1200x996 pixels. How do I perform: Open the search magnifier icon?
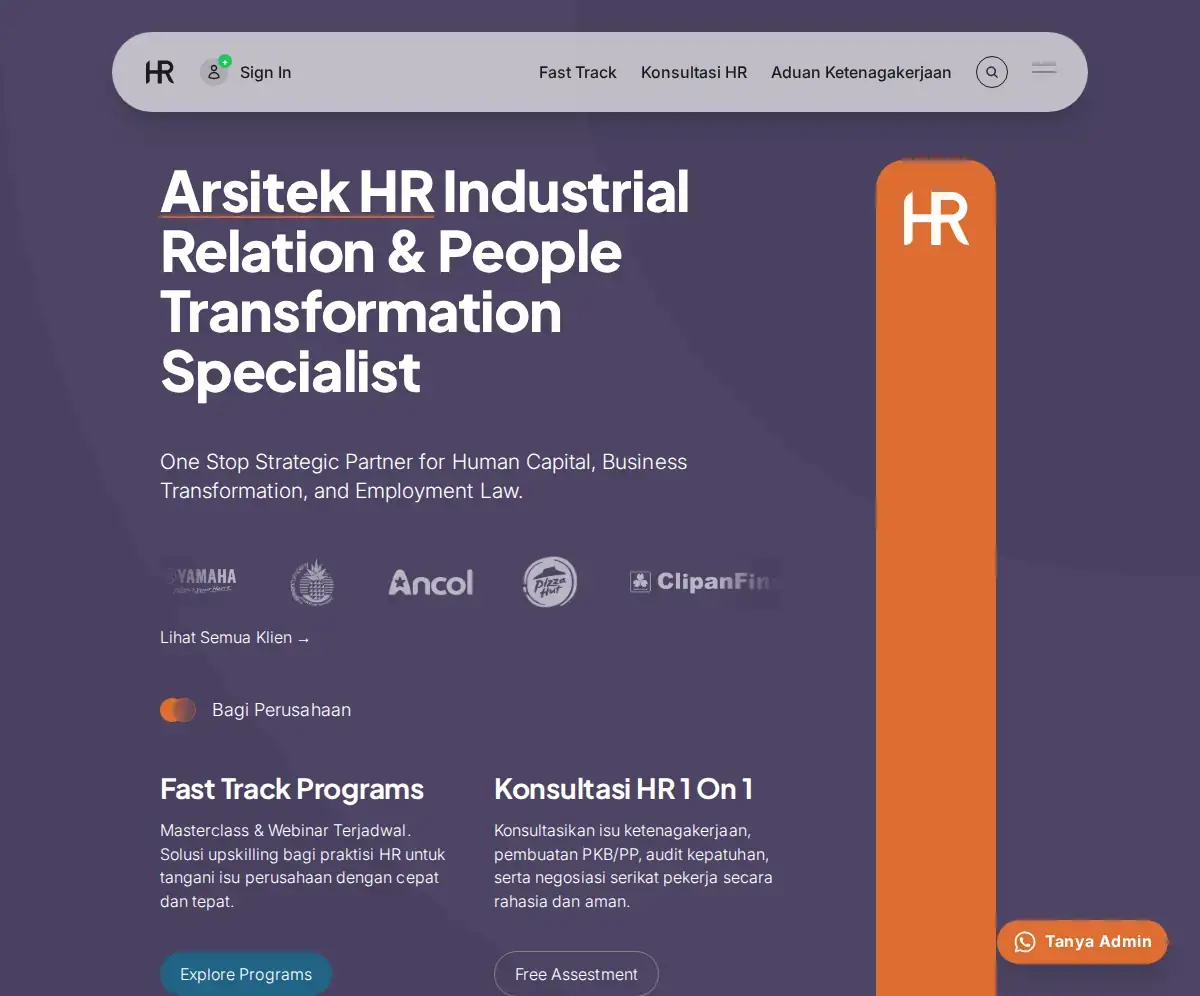pos(991,72)
